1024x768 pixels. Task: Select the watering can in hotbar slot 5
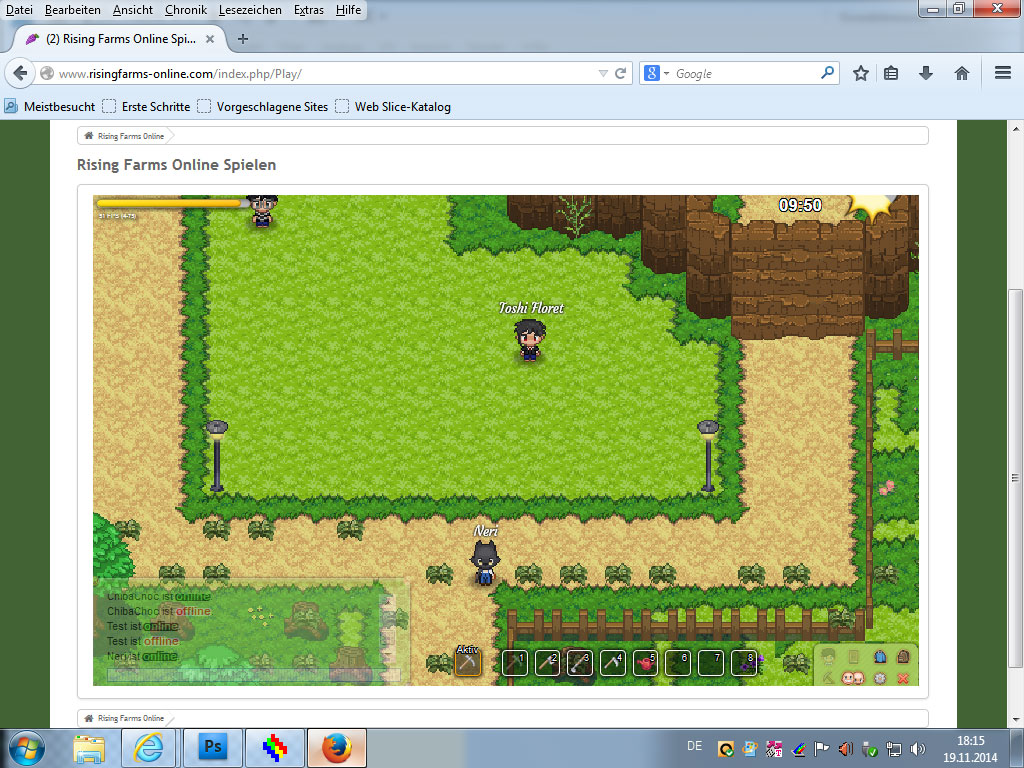coord(645,663)
